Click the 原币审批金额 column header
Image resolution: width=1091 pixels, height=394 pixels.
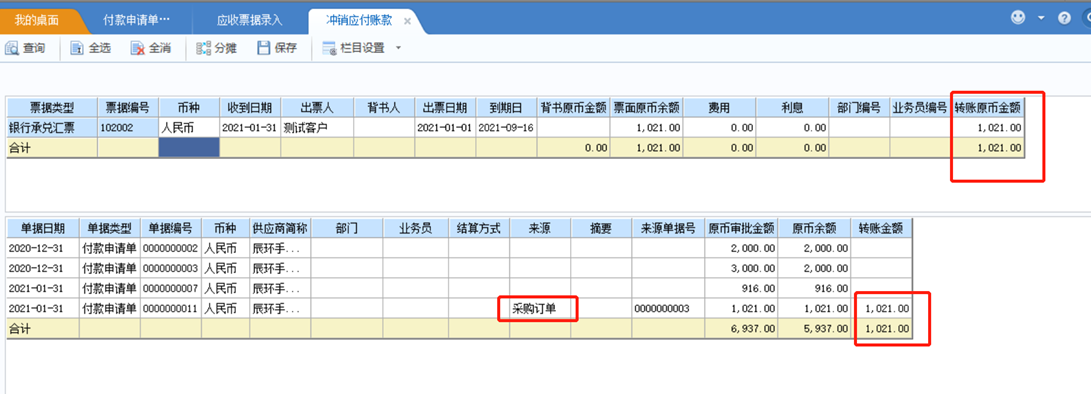tap(741, 228)
